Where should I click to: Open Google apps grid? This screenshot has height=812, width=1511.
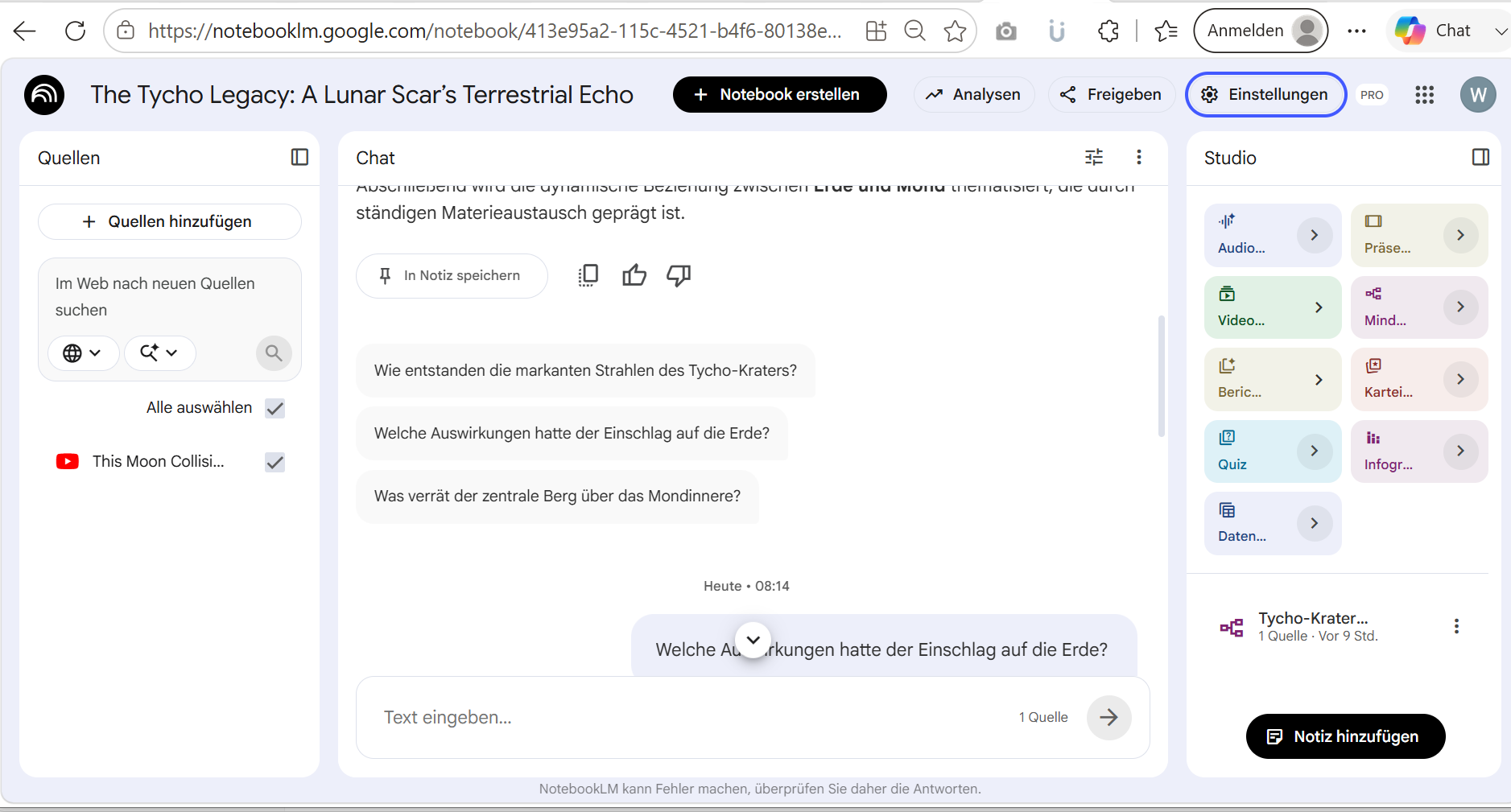pos(1424,95)
